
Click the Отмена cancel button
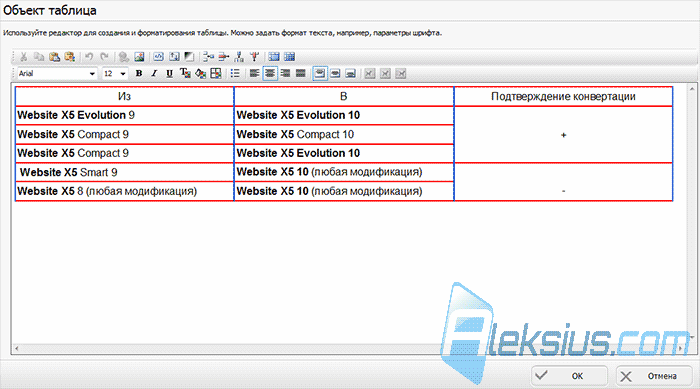coord(654,376)
